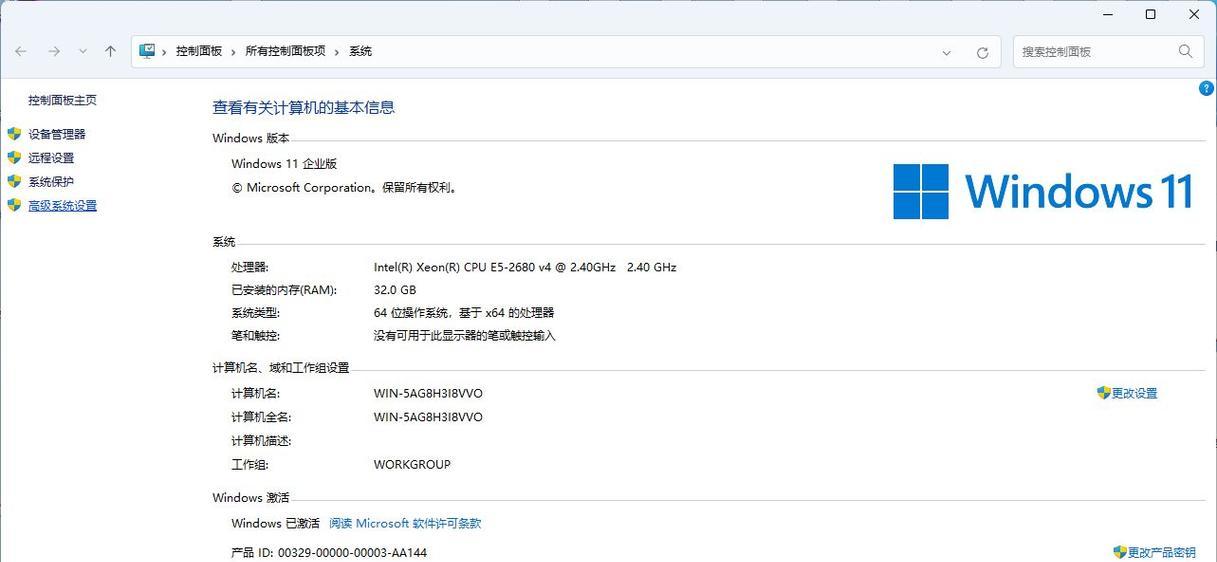The image size is (1217, 562).
Task: Maximize the system window
Action: 1151,14
